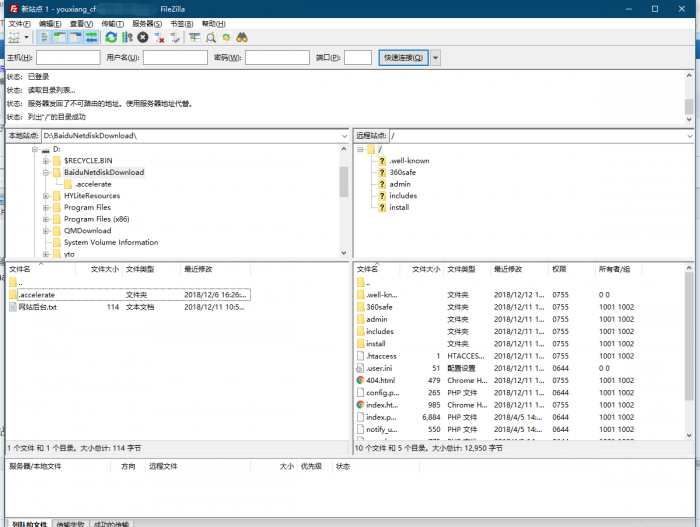Click the disconnect from server icon
This screenshot has width=700, height=527.
pos(159,37)
